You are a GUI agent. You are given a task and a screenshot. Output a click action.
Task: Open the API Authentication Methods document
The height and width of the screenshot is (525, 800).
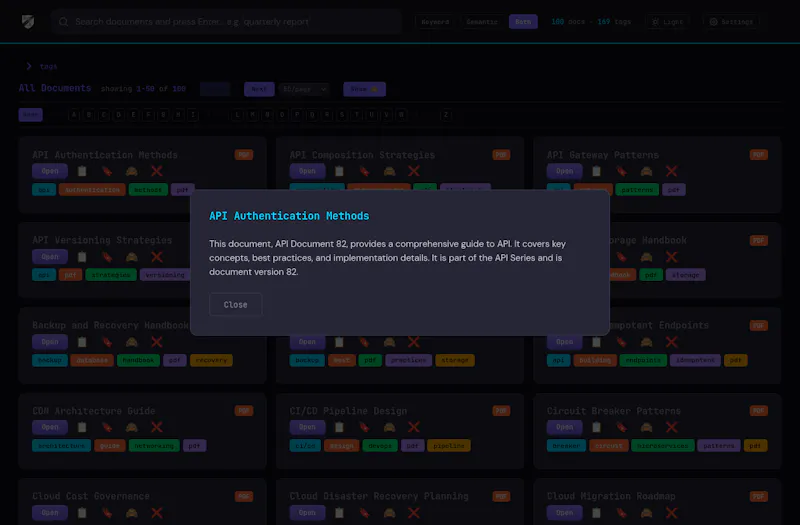tap(50, 171)
